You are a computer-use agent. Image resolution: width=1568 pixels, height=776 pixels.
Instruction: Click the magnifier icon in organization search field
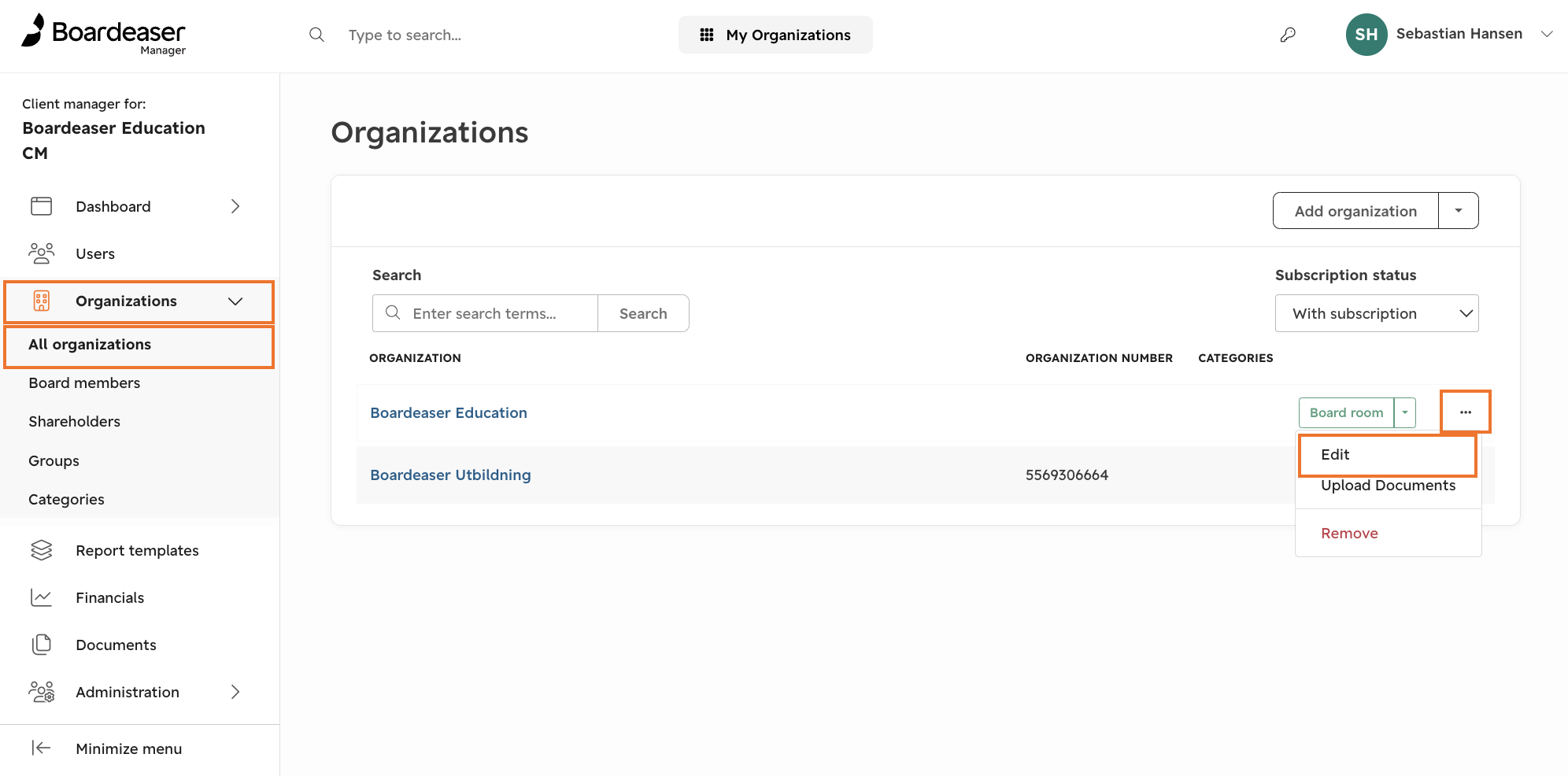pos(393,313)
